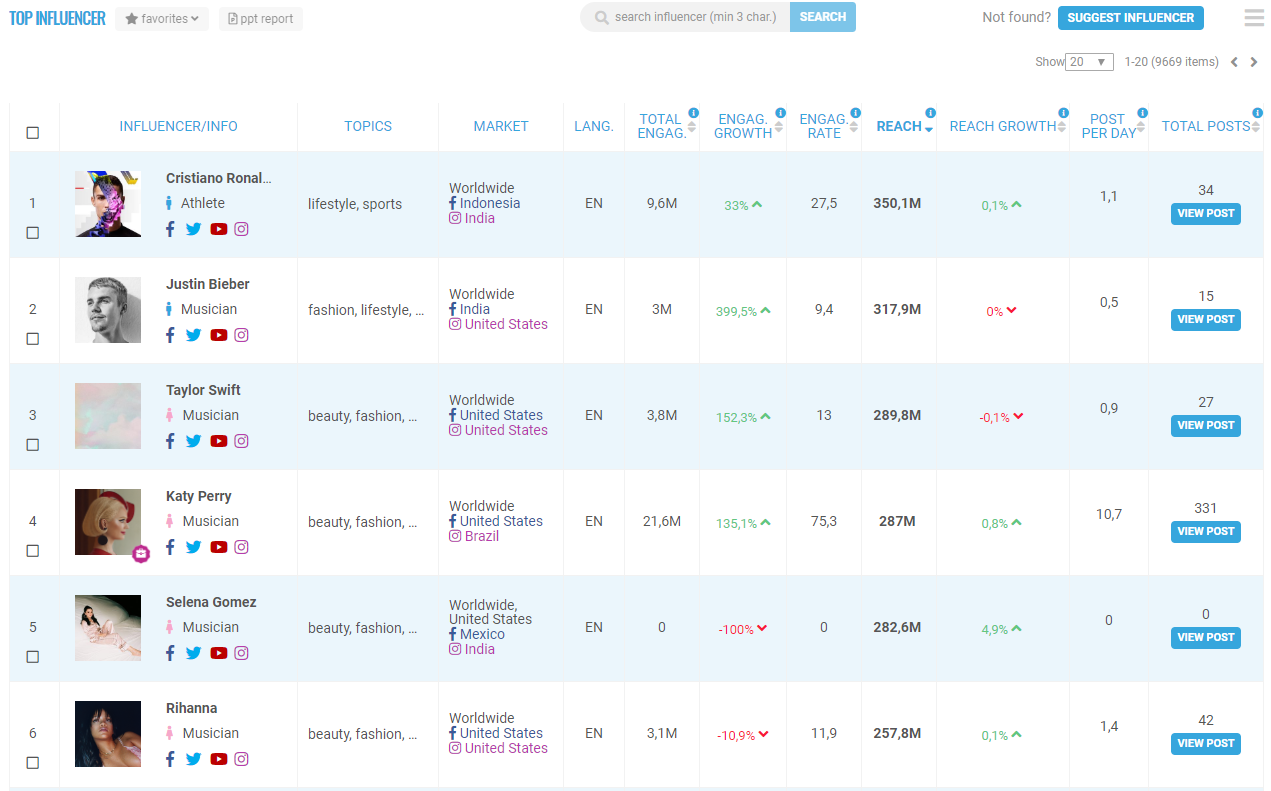Image resolution: width=1271 pixels, height=791 pixels.
Task: Open the Taylor Swift name link
Action: [203, 390]
